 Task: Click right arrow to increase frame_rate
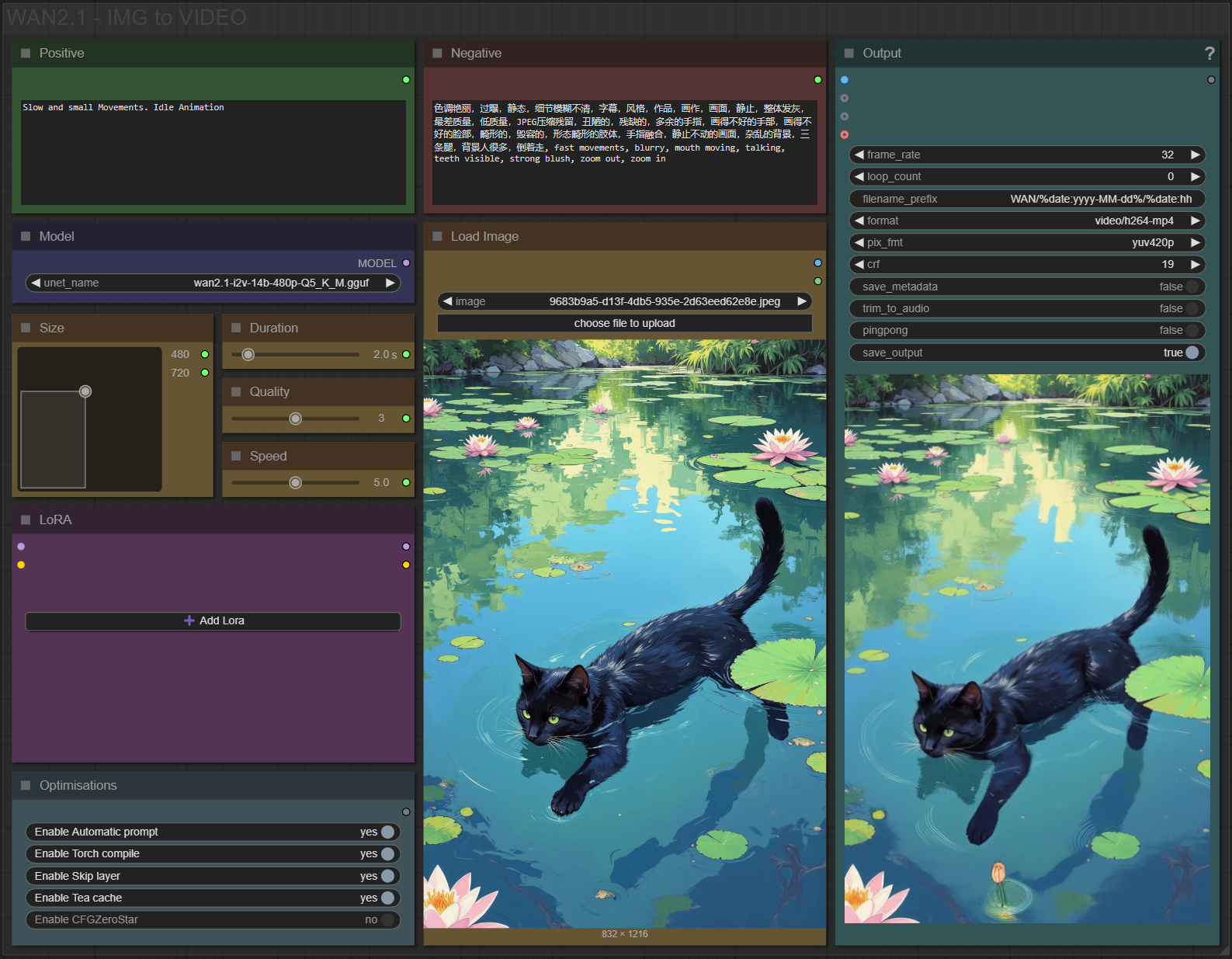(1196, 155)
